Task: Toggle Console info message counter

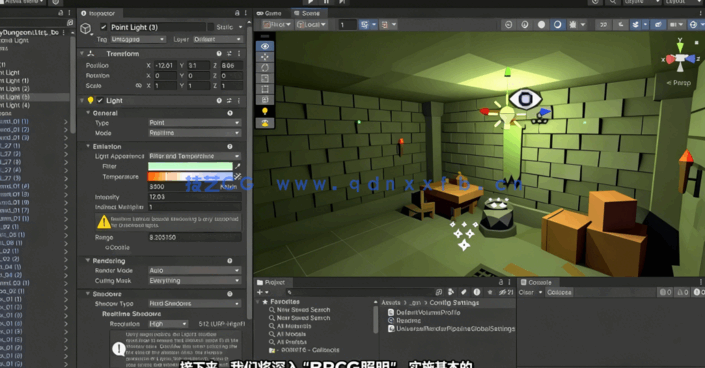Action: pyautogui.click(x=665, y=292)
